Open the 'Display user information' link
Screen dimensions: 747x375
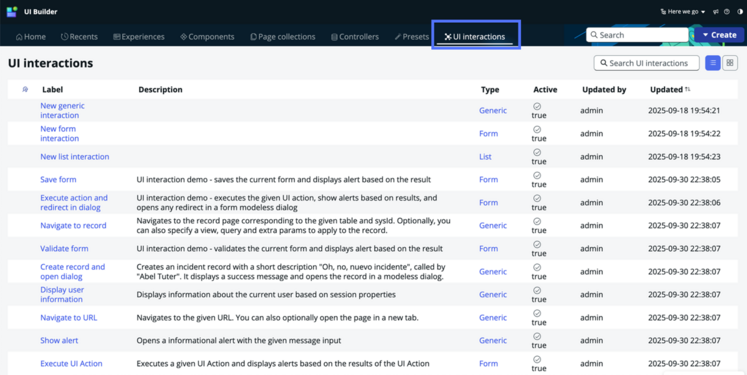pyautogui.click(x=62, y=294)
